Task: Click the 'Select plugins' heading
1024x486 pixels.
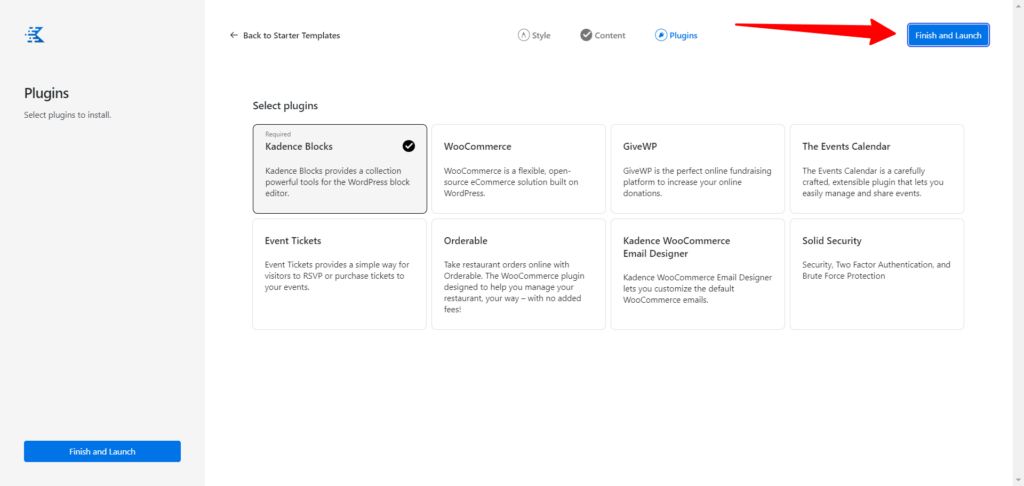Action: (285, 105)
